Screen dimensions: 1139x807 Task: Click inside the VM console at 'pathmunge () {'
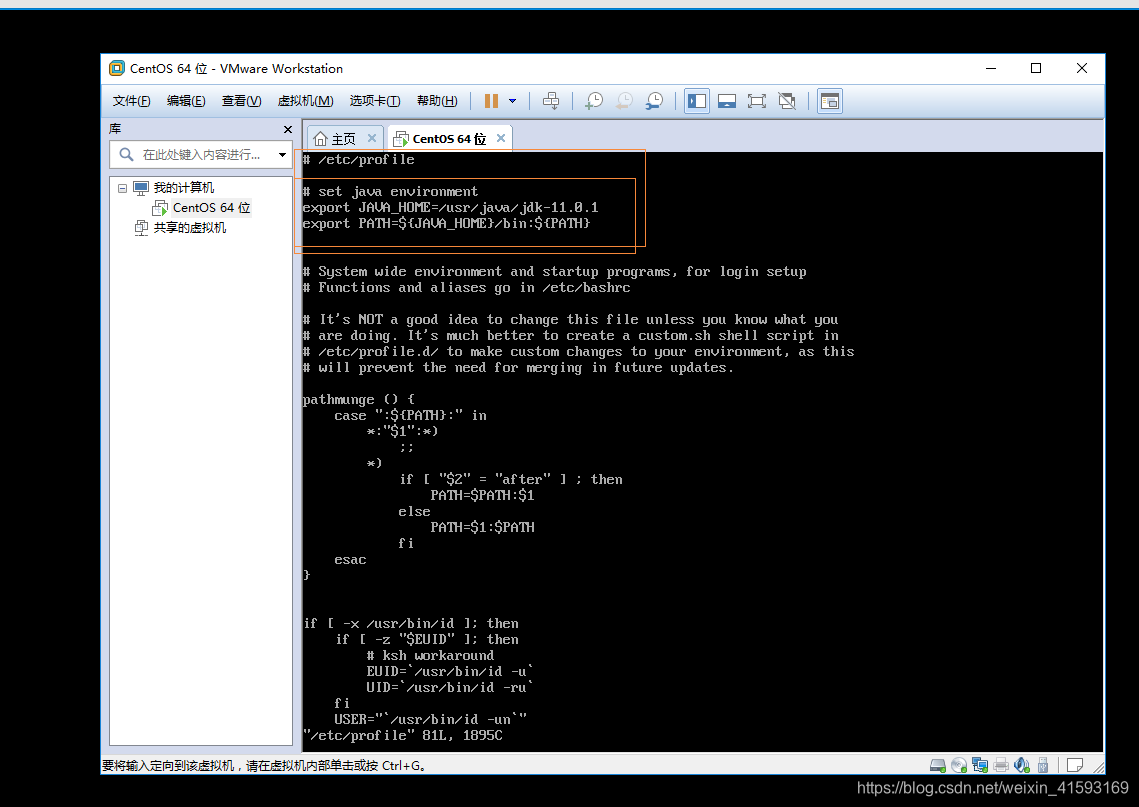pos(359,400)
